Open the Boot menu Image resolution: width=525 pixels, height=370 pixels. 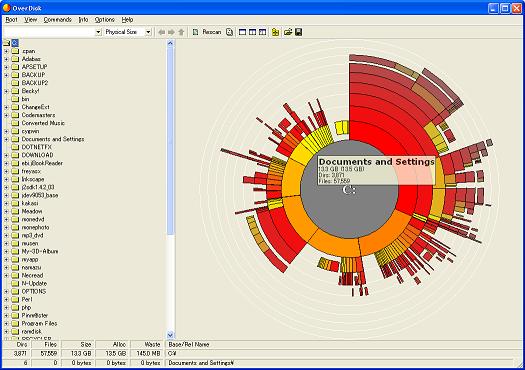tap(11, 20)
